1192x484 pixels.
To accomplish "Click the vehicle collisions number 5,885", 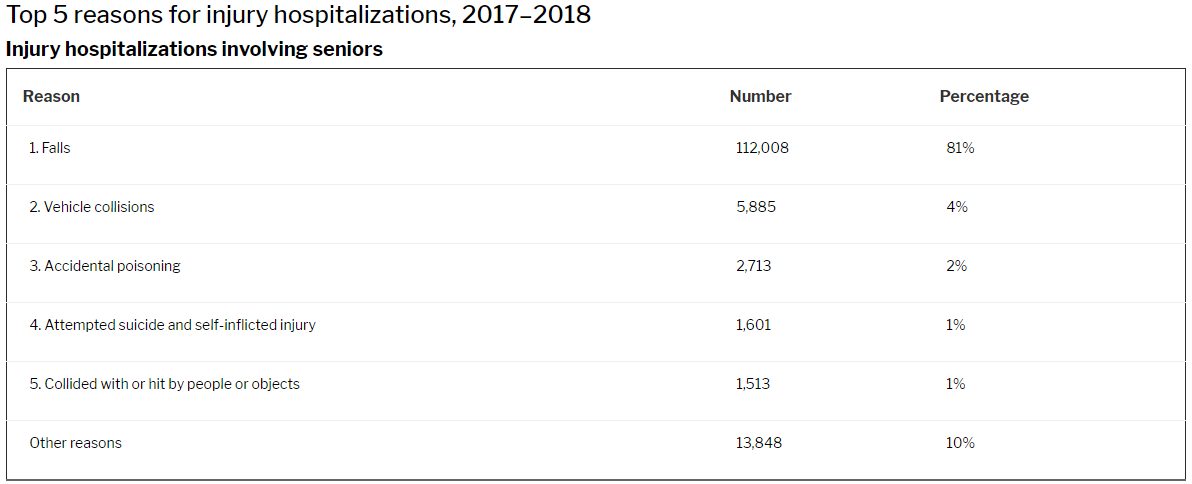I will [x=755, y=207].
